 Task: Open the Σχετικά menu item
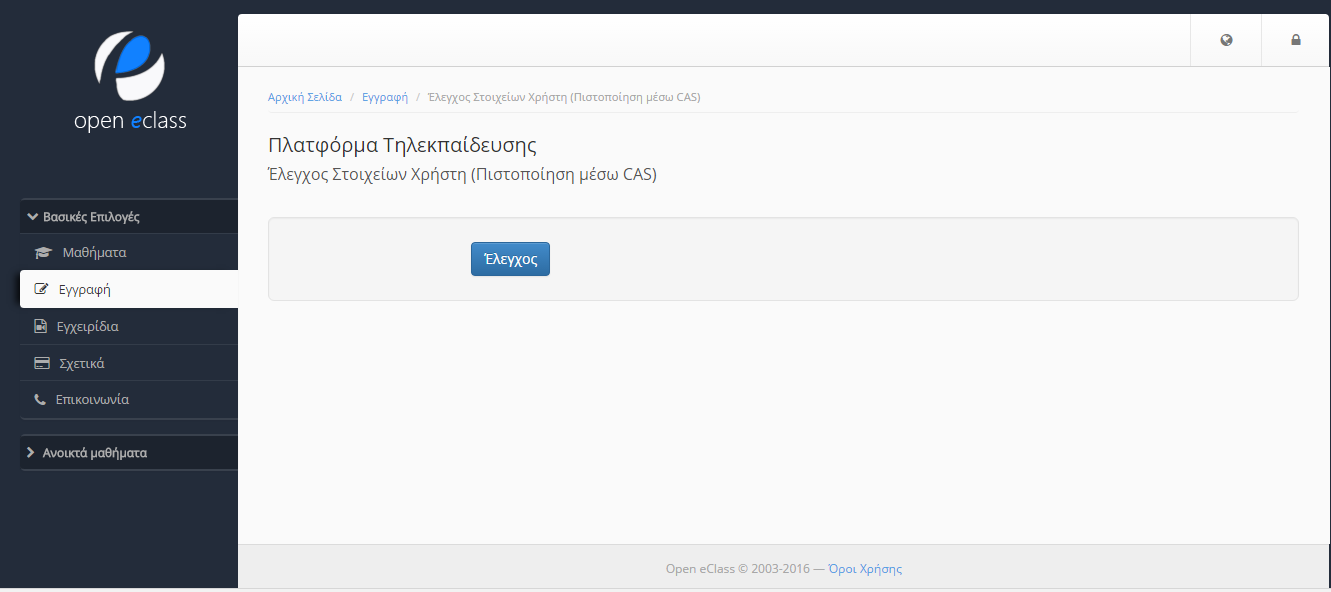coord(129,363)
